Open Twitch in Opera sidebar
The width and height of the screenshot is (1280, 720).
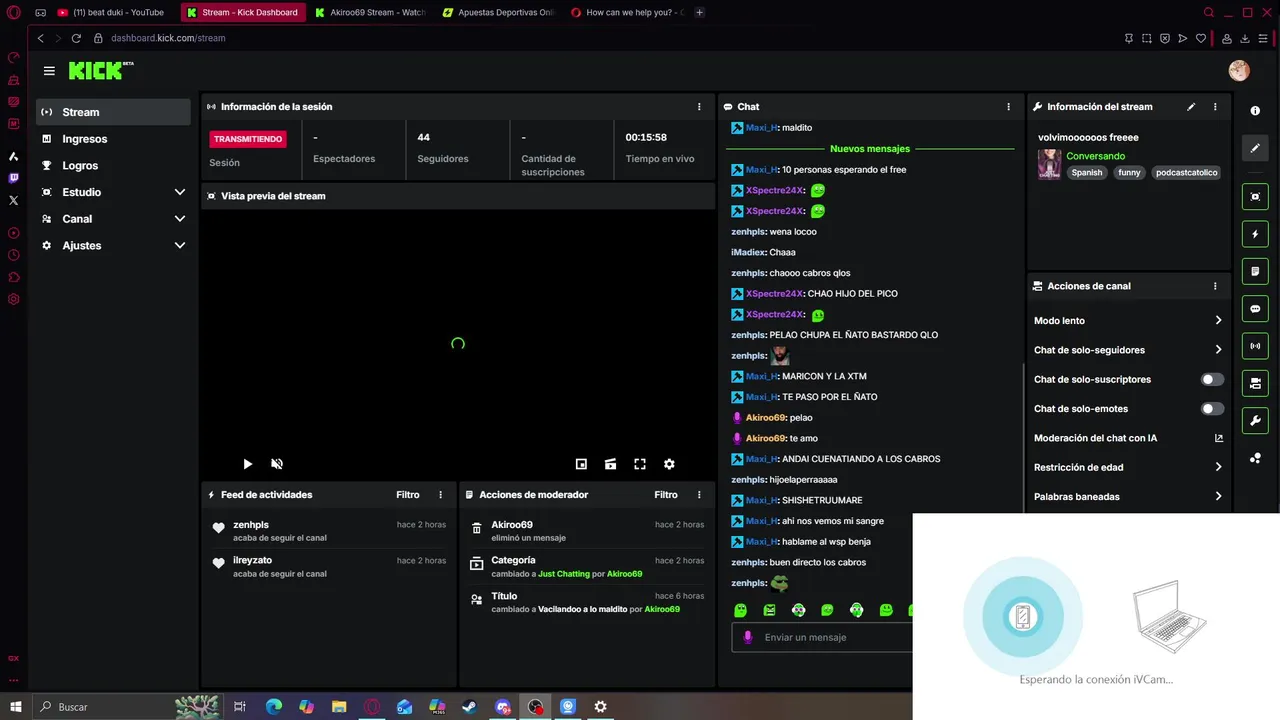[13, 178]
